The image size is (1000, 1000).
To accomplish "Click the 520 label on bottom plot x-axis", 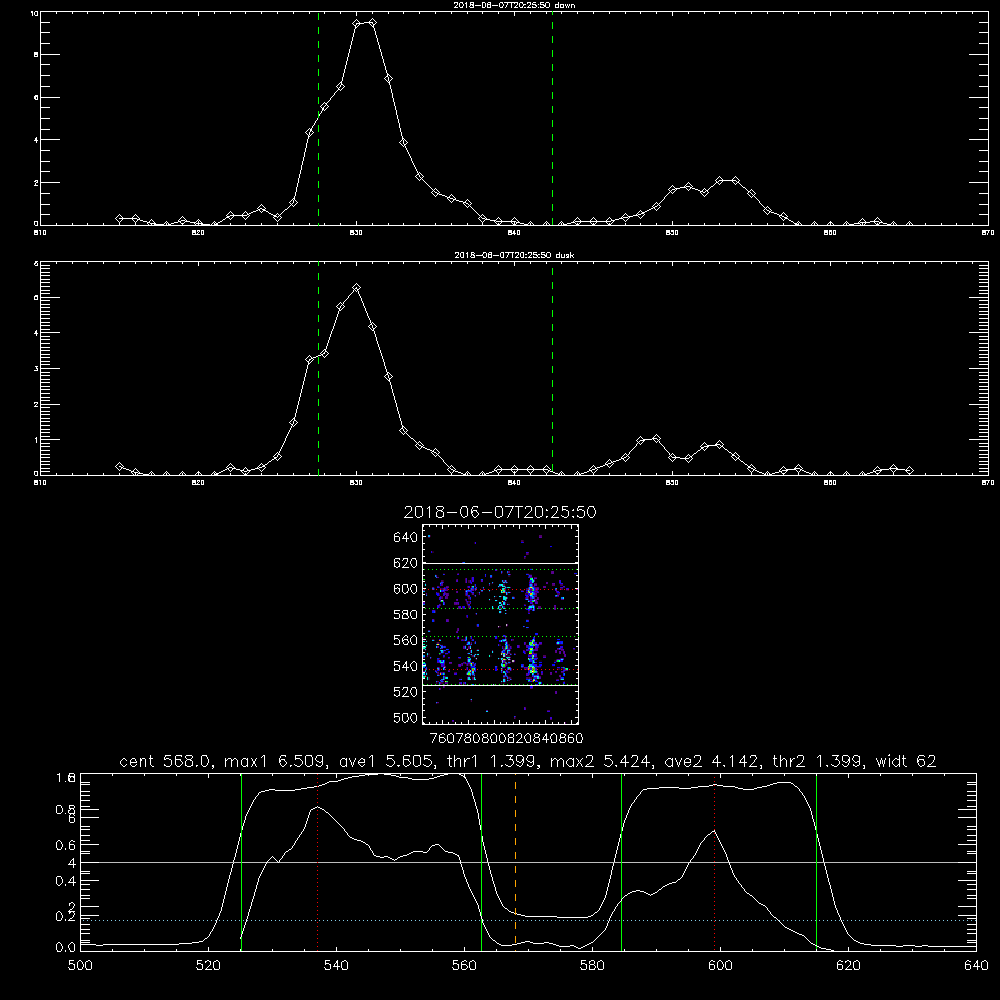I will pos(208,966).
